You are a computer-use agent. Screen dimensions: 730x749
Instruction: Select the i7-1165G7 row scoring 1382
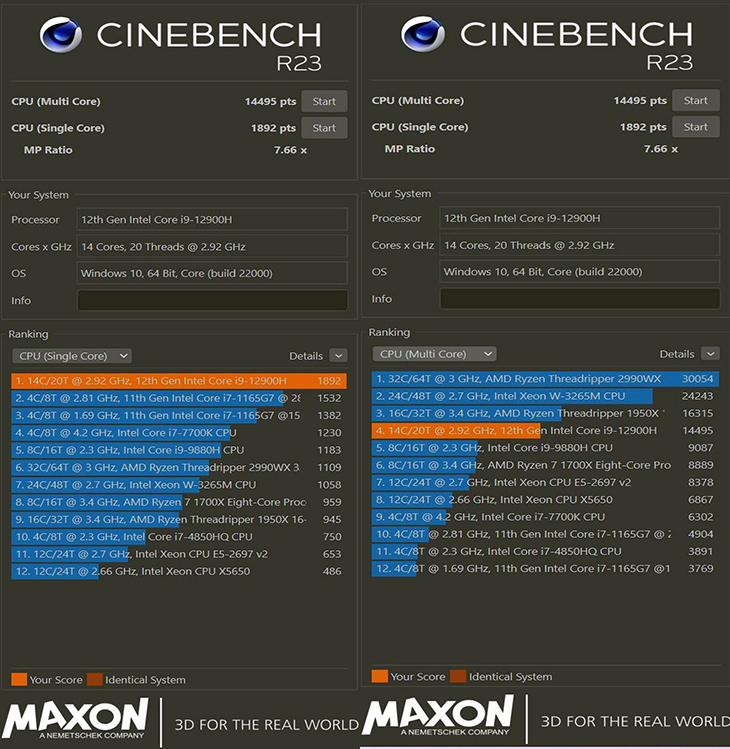point(179,415)
